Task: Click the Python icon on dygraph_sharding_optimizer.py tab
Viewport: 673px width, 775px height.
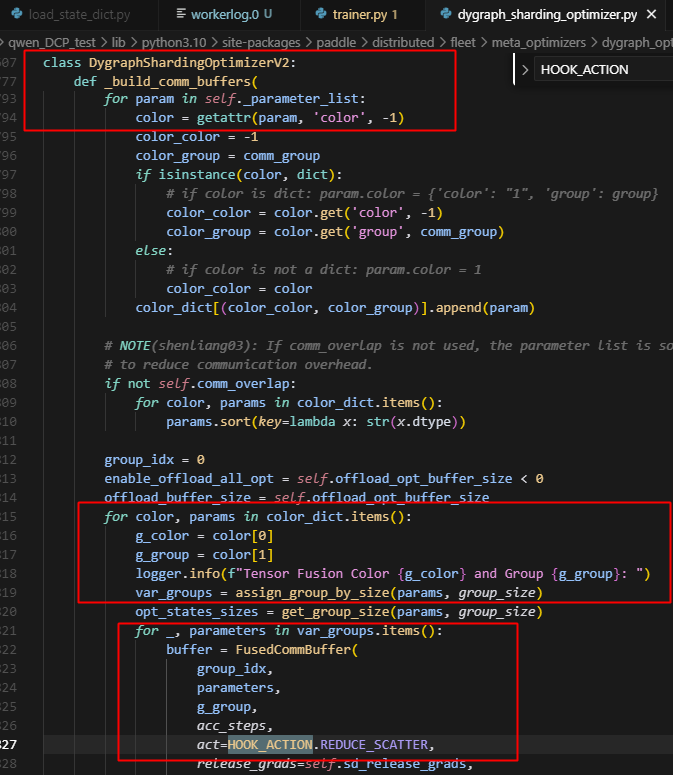Action: (x=444, y=15)
